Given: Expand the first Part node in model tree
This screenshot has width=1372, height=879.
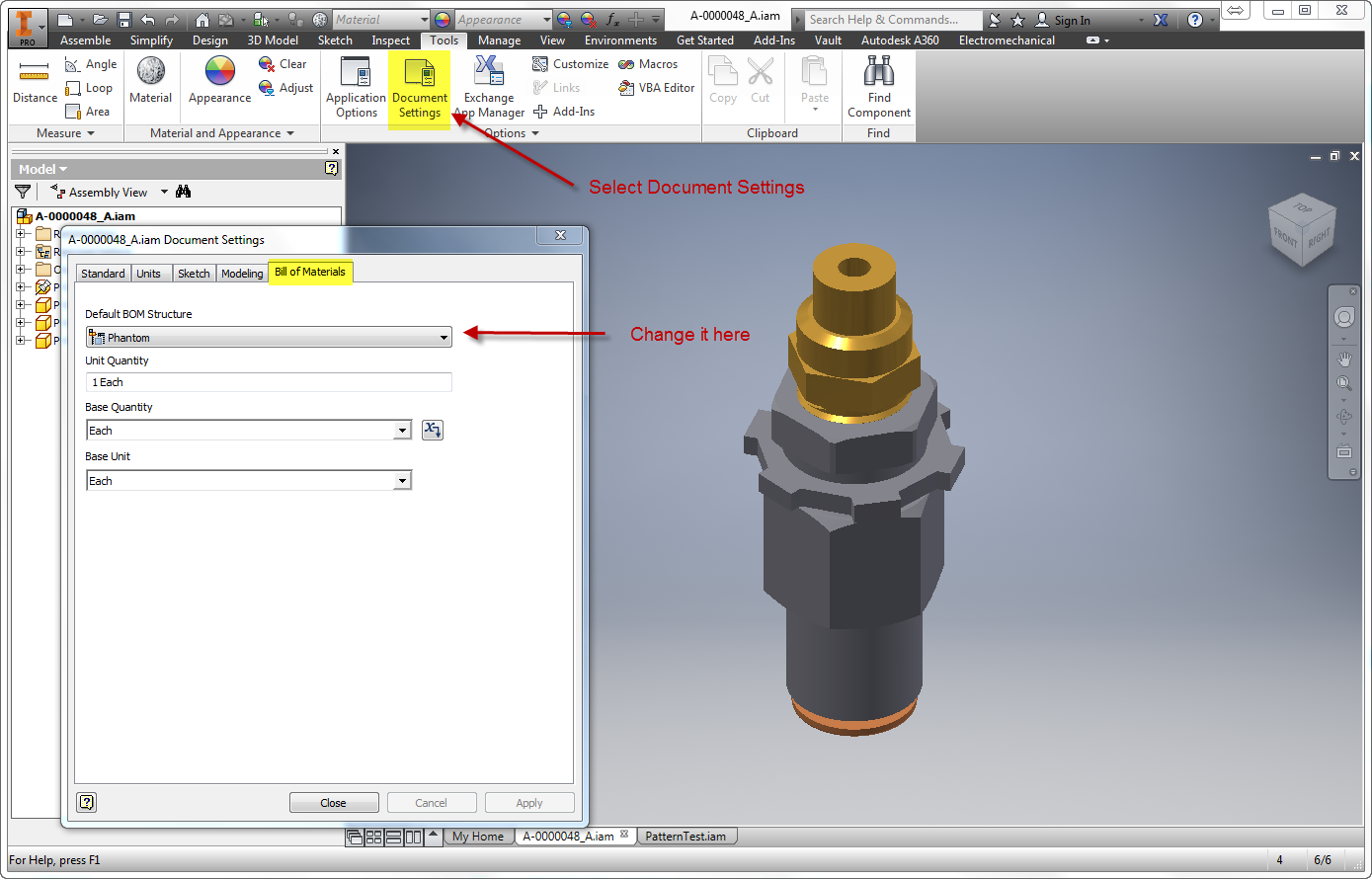Looking at the screenshot, I should 19,286.
